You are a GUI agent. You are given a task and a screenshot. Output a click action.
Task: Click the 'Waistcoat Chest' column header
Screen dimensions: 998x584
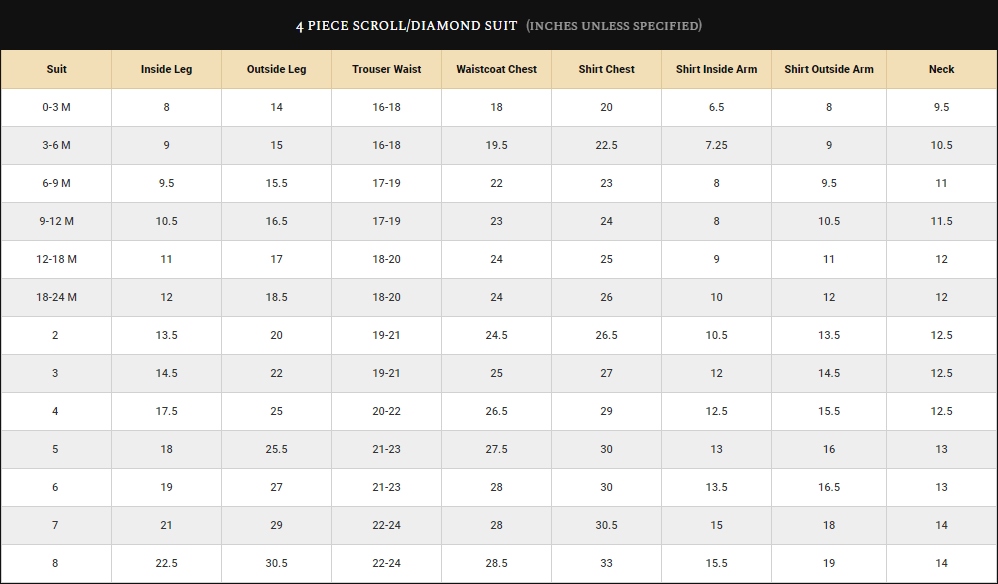click(x=496, y=70)
